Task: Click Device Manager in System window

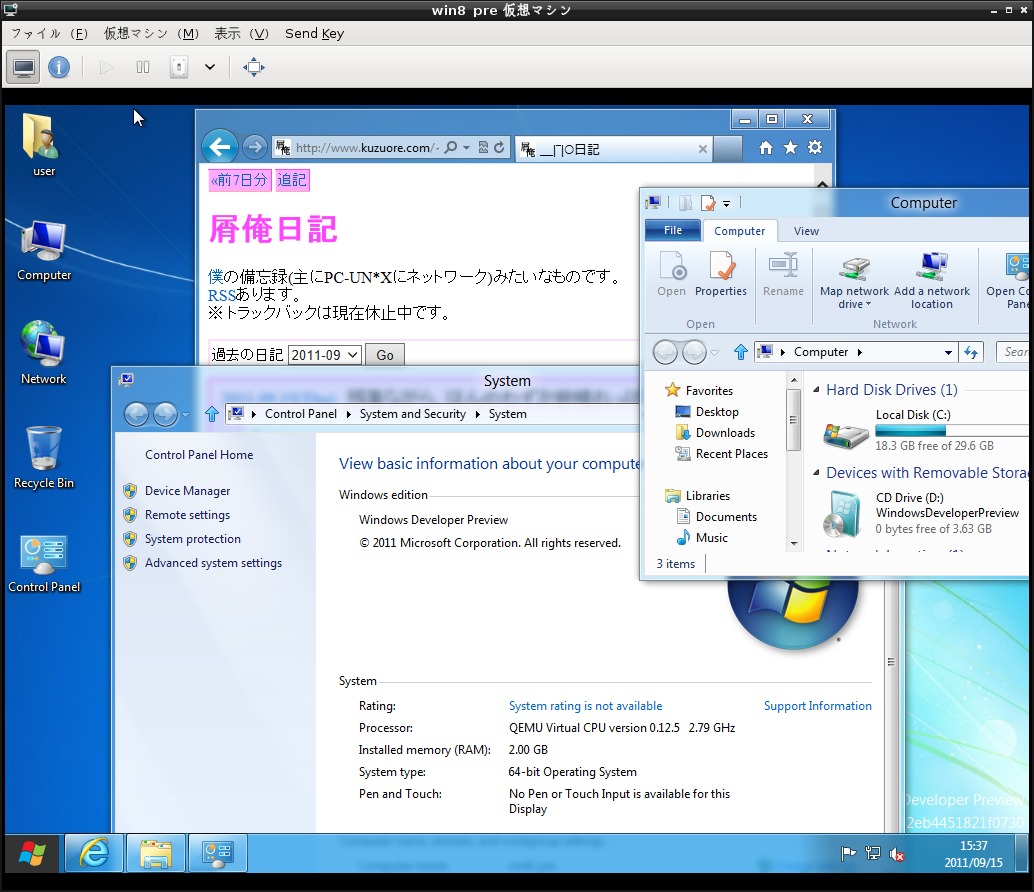Action: coord(187,491)
